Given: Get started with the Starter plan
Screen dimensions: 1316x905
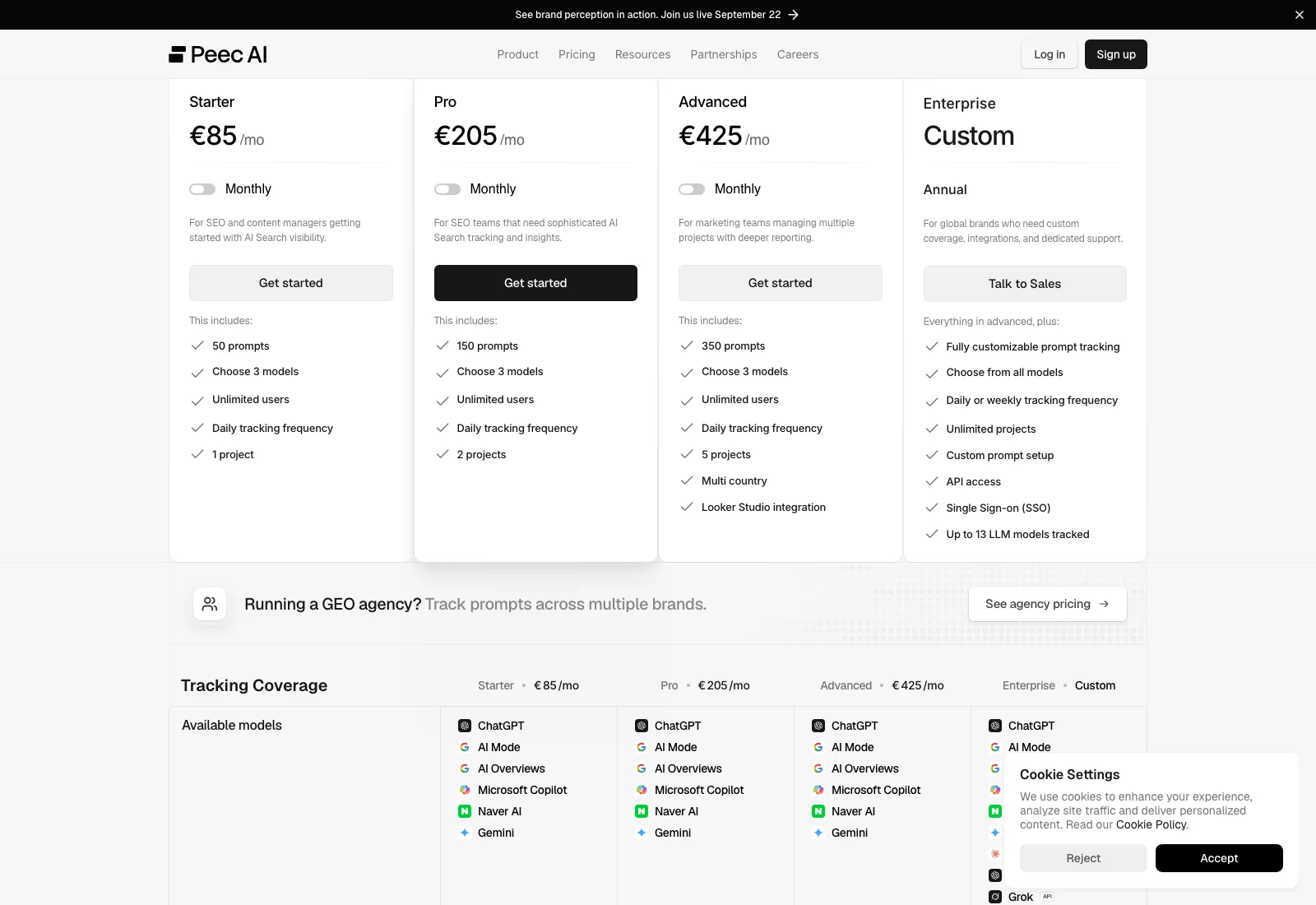Looking at the screenshot, I should coord(291,283).
